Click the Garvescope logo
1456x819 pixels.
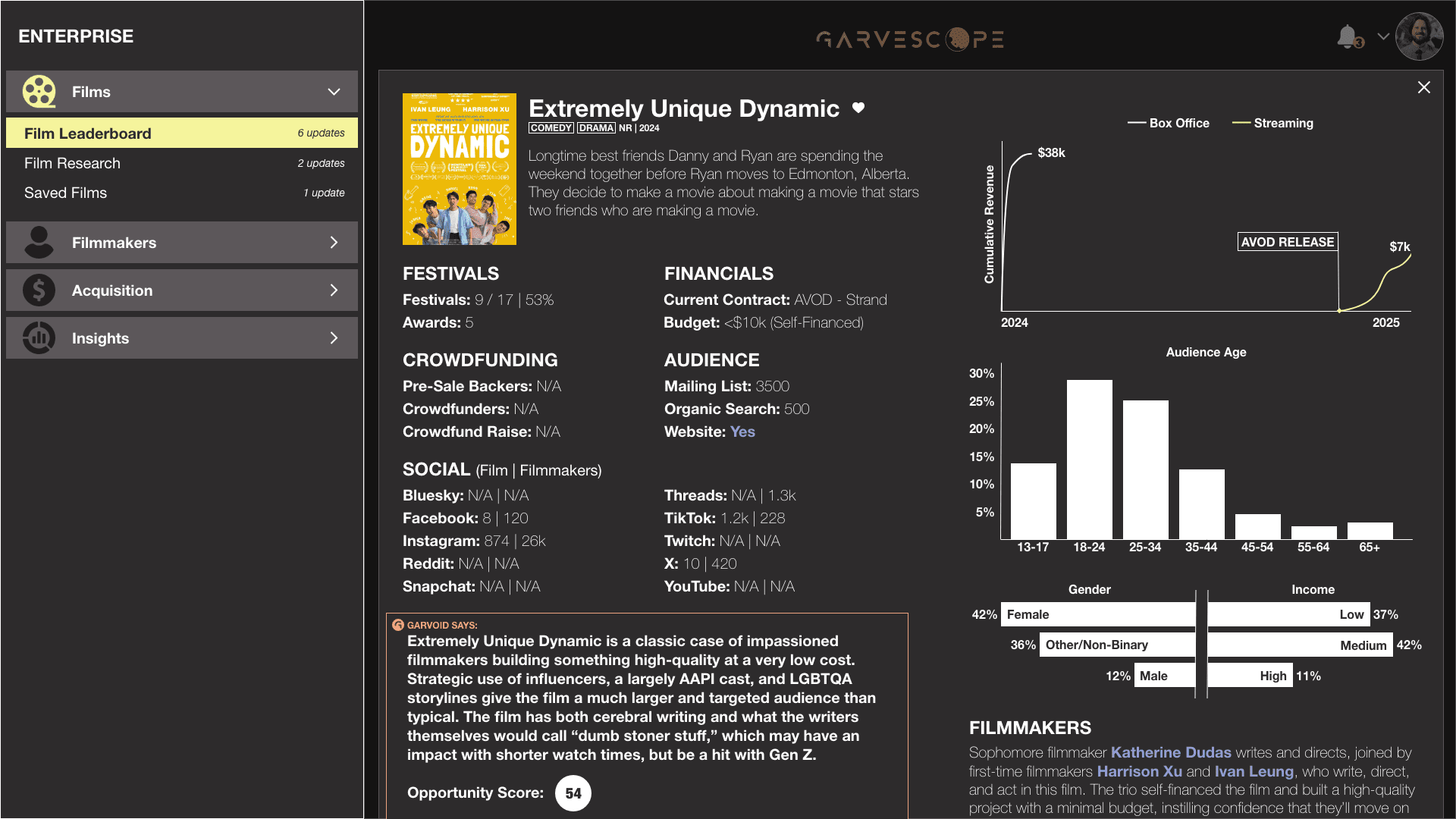pyautogui.click(x=910, y=39)
